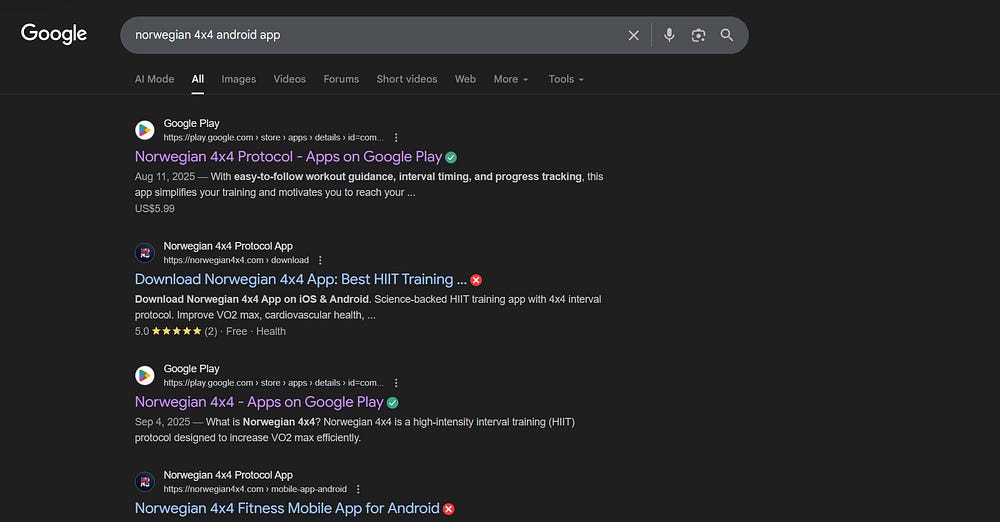Open search by image camera icon
This screenshot has width=1000, height=522.
[698, 36]
